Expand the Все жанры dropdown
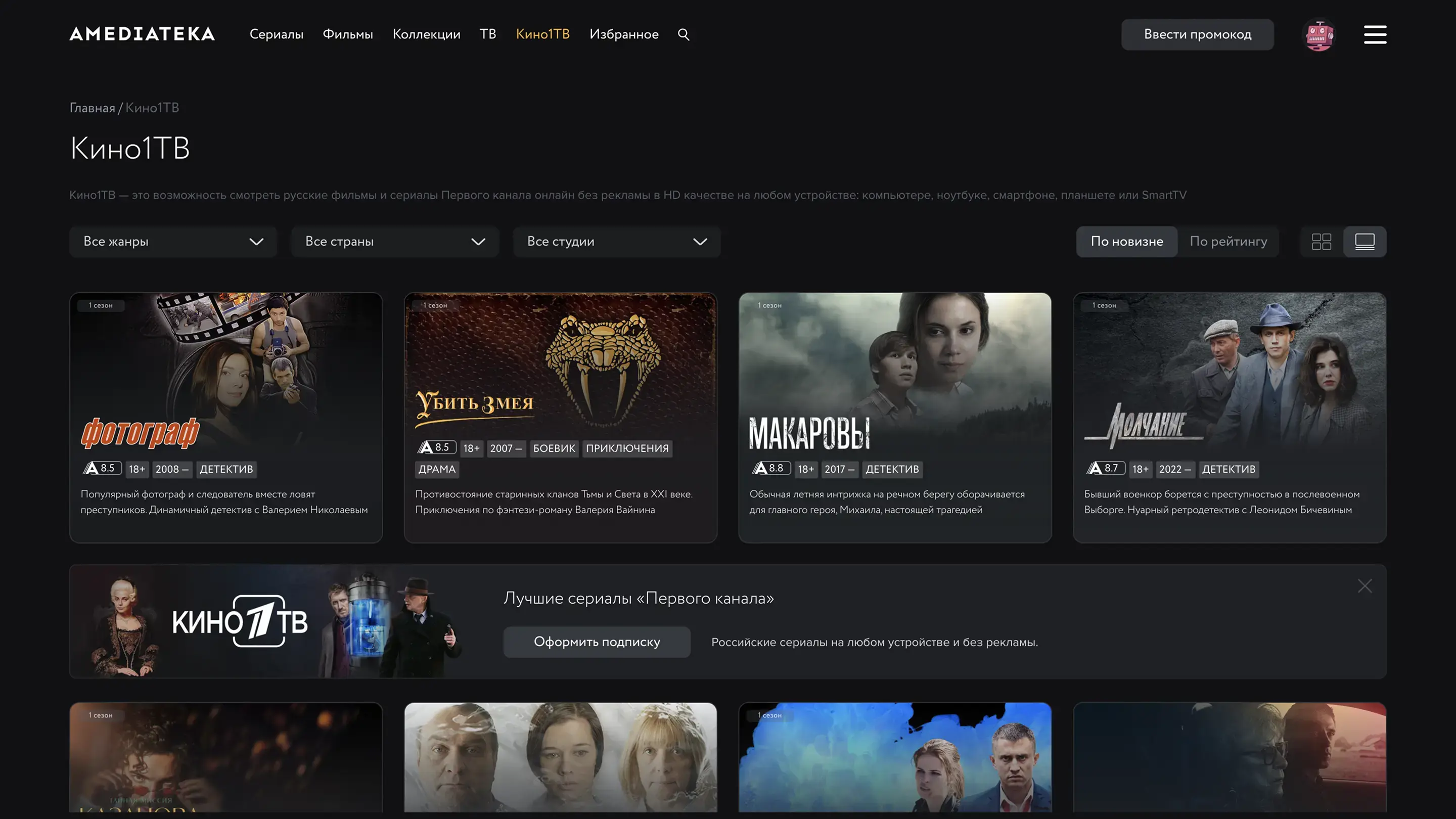This screenshot has width=1456, height=819. [172, 242]
